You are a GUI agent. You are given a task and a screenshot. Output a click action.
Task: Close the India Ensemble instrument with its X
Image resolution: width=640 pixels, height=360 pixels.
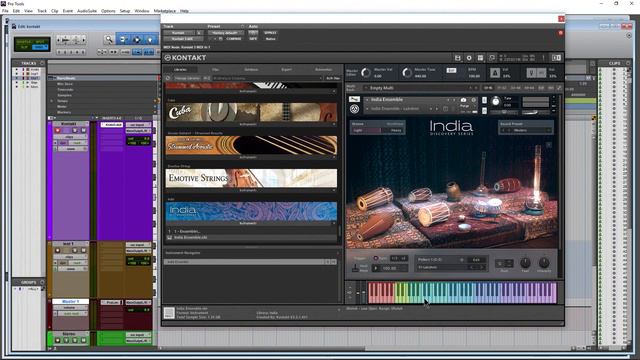click(553, 98)
